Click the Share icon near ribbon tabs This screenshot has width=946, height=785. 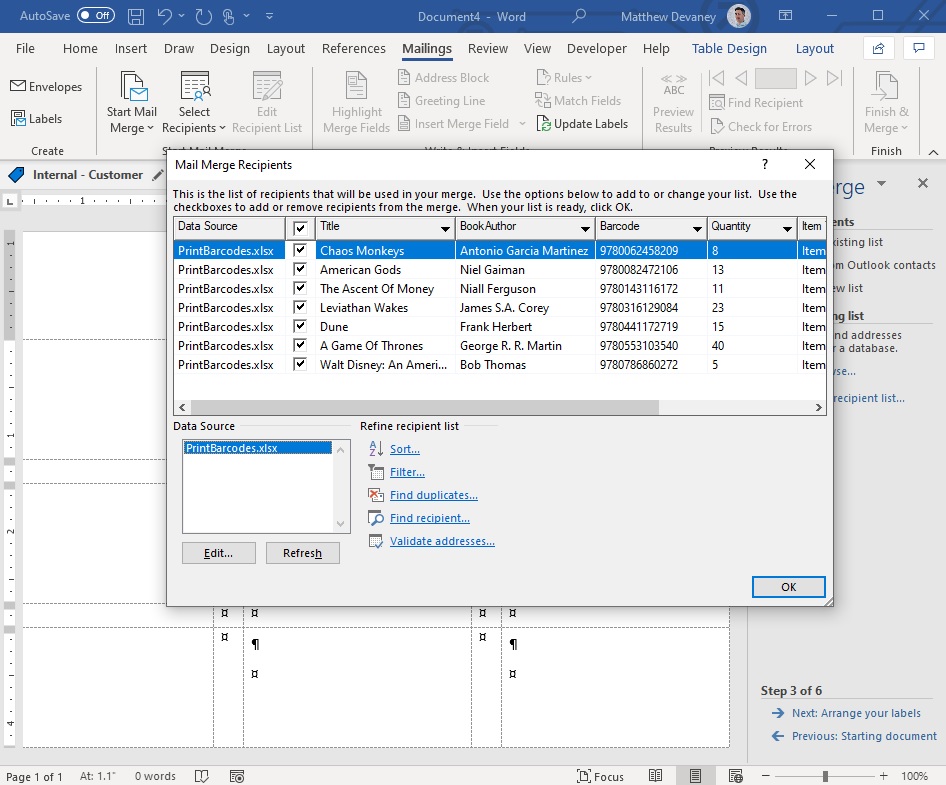point(878,48)
